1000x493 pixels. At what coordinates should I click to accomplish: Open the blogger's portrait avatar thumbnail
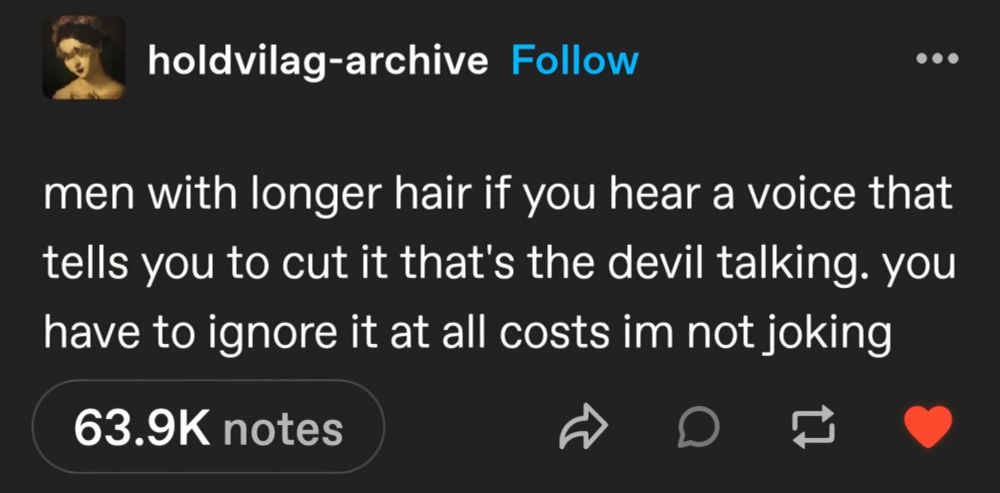coord(84,58)
